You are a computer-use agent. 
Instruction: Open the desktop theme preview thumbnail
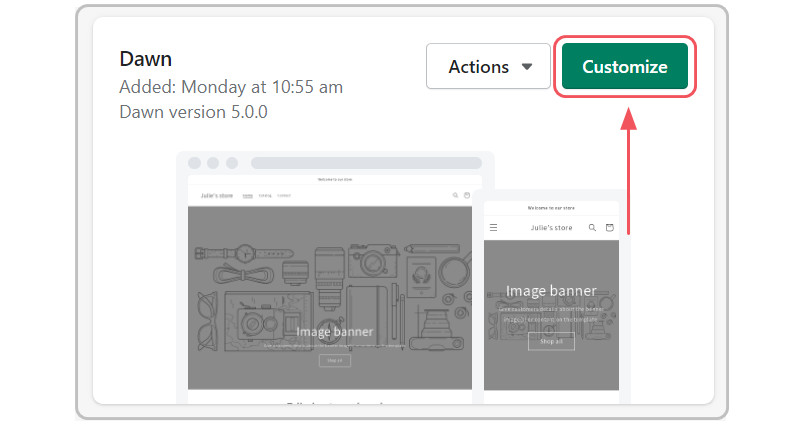pos(330,278)
